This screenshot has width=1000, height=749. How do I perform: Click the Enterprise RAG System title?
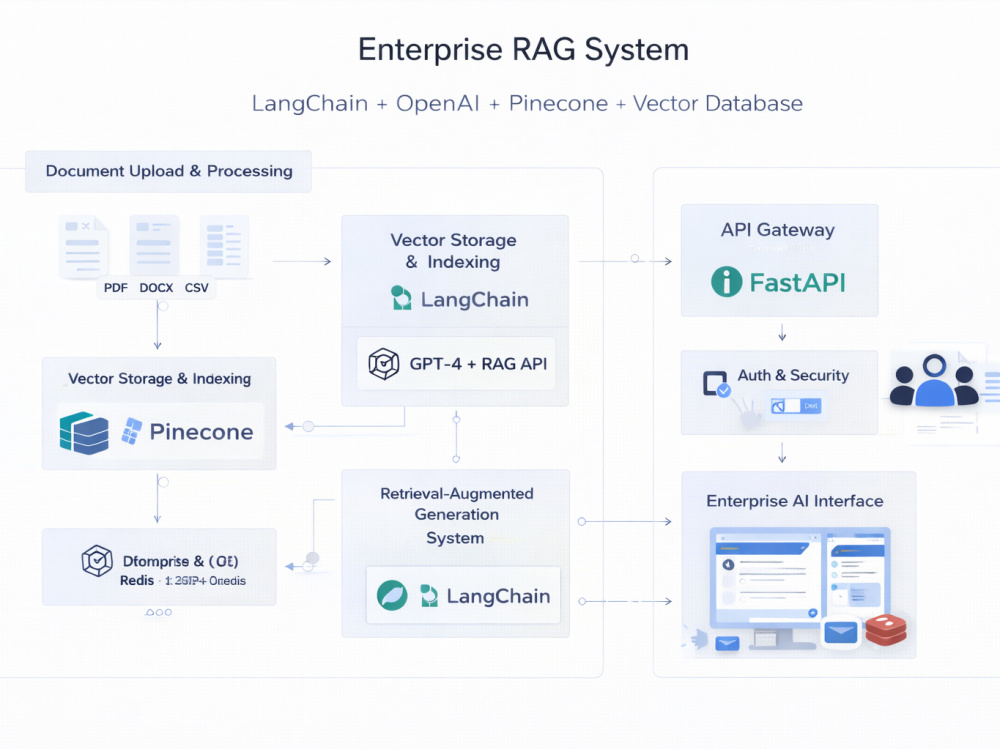coord(523,50)
